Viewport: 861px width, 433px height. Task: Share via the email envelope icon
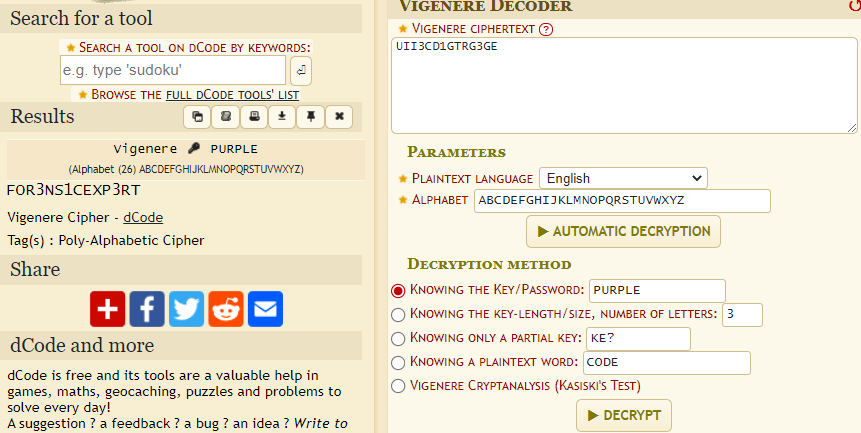point(265,308)
